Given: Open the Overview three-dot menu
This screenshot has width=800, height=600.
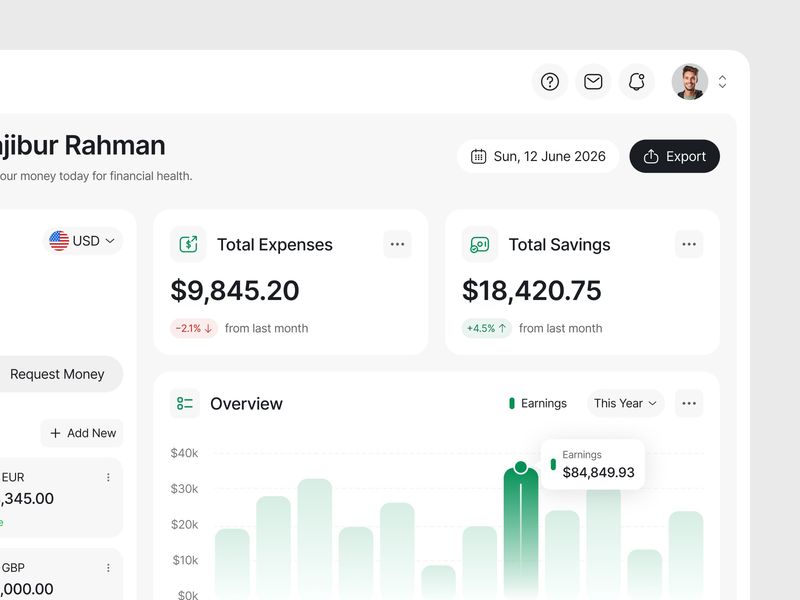Looking at the screenshot, I should (688, 403).
